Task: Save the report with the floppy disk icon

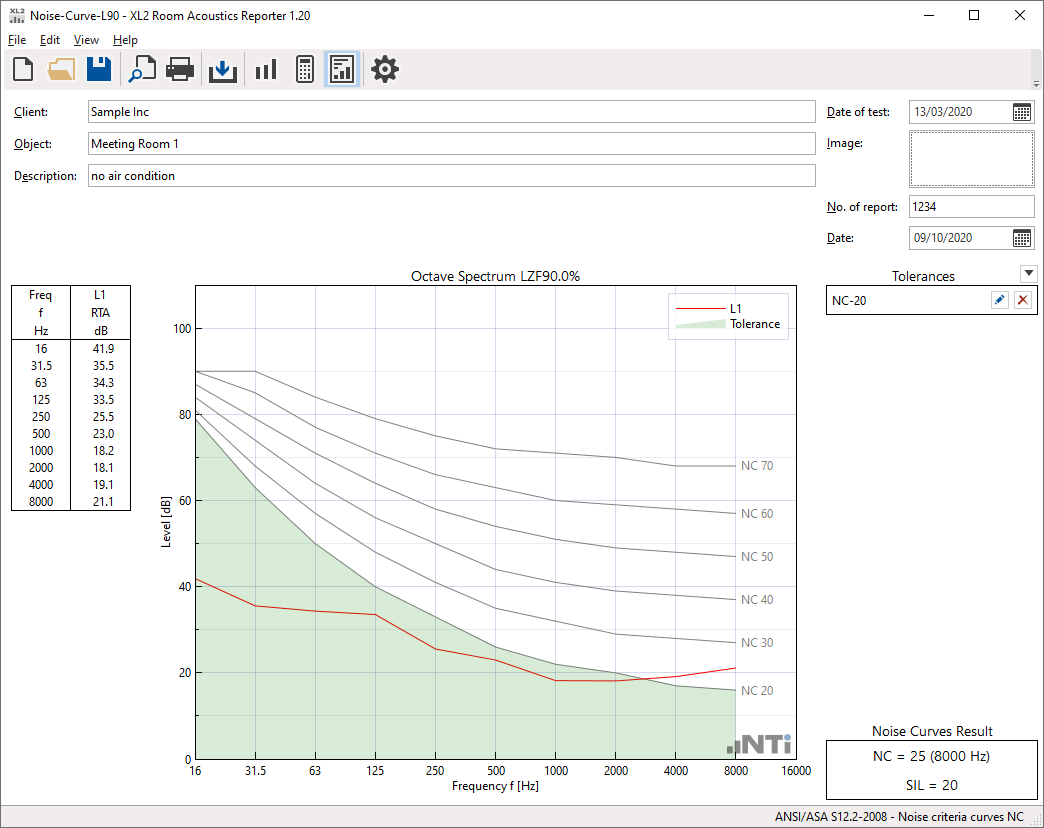Action: pyautogui.click(x=99, y=69)
